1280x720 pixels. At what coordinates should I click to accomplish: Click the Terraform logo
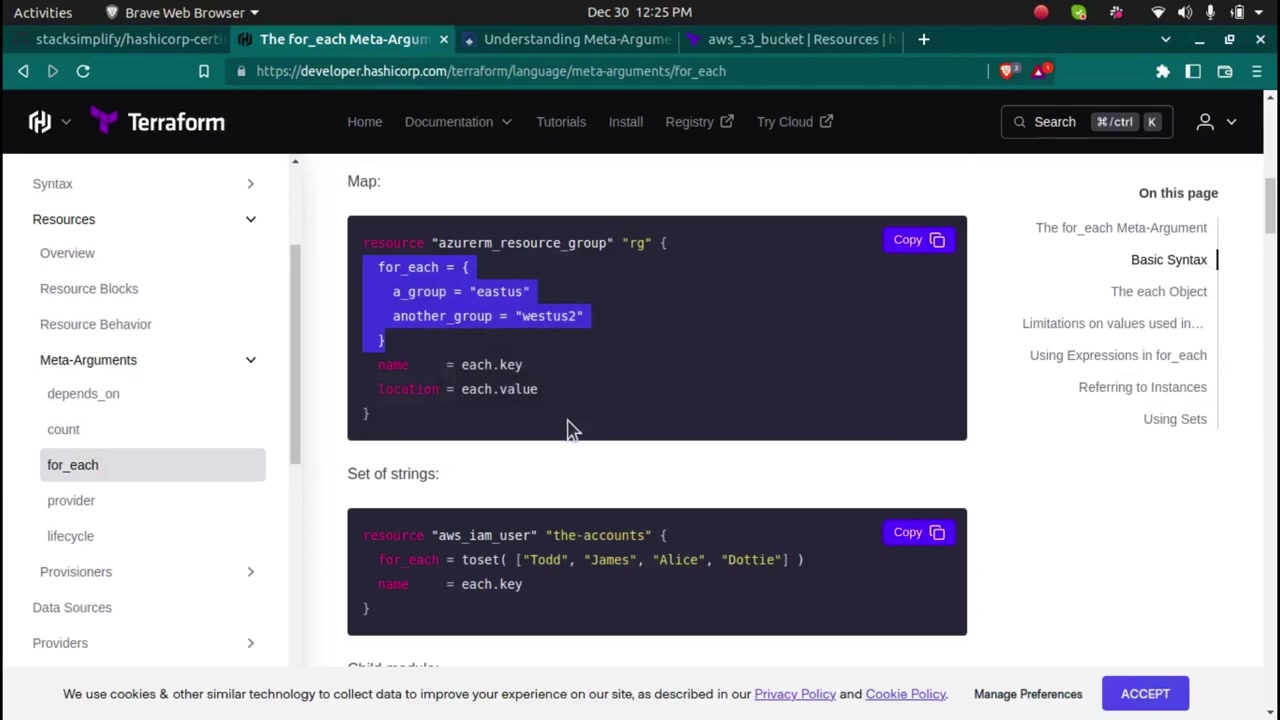click(158, 122)
